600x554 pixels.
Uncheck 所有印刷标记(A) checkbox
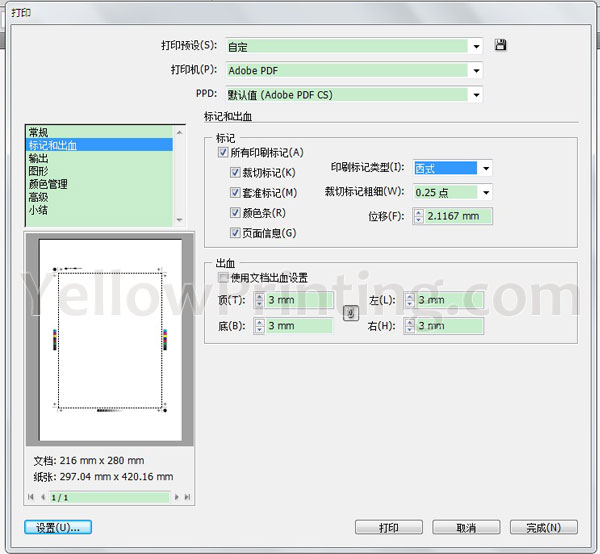(223, 152)
